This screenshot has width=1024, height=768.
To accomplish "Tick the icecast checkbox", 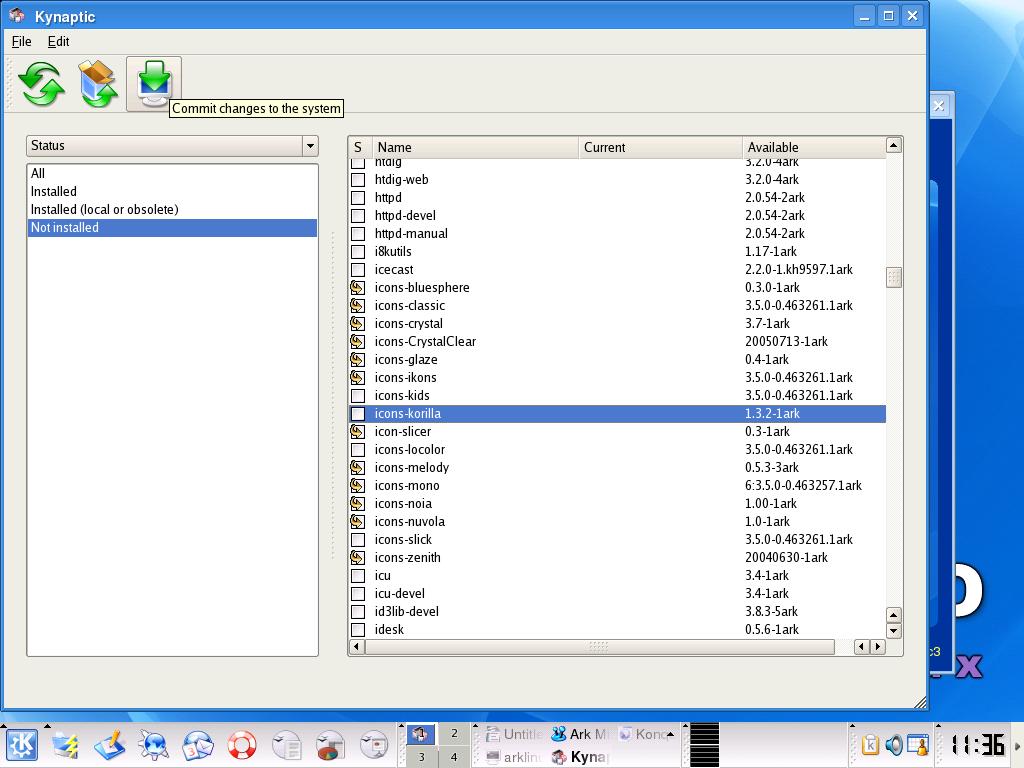I will coord(358,270).
